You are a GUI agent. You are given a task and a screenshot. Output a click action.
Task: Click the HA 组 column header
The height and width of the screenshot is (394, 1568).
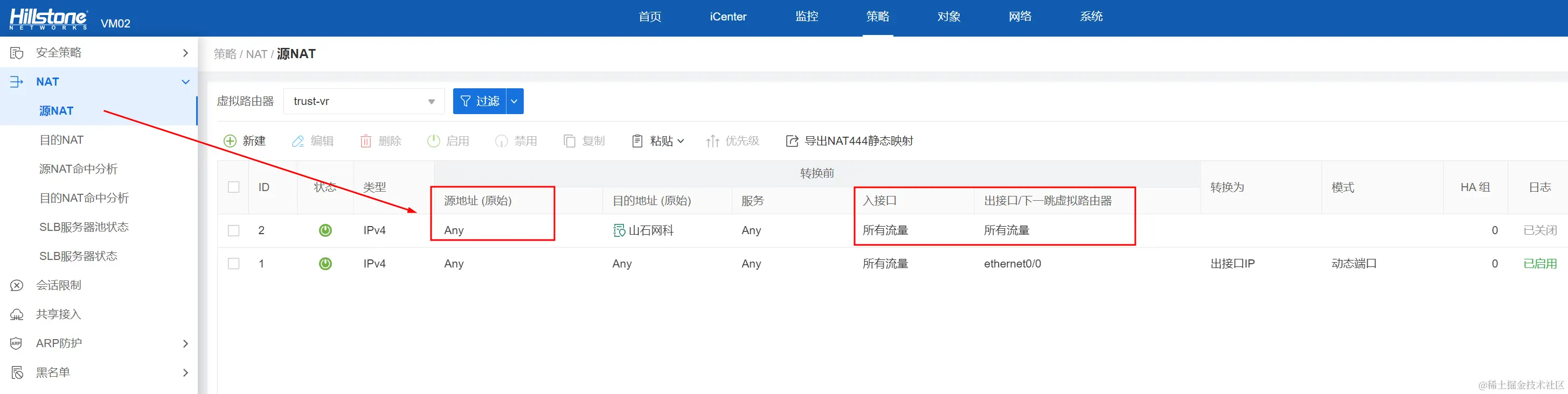click(1475, 187)
